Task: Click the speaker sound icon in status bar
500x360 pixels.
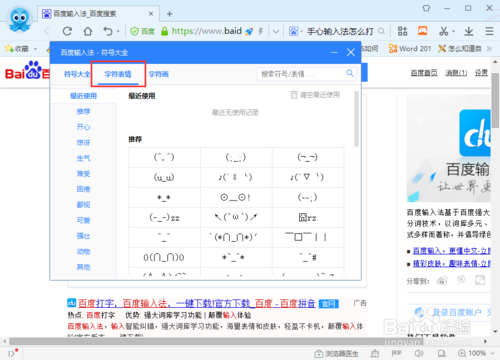Action: click(x=419, y=353)
